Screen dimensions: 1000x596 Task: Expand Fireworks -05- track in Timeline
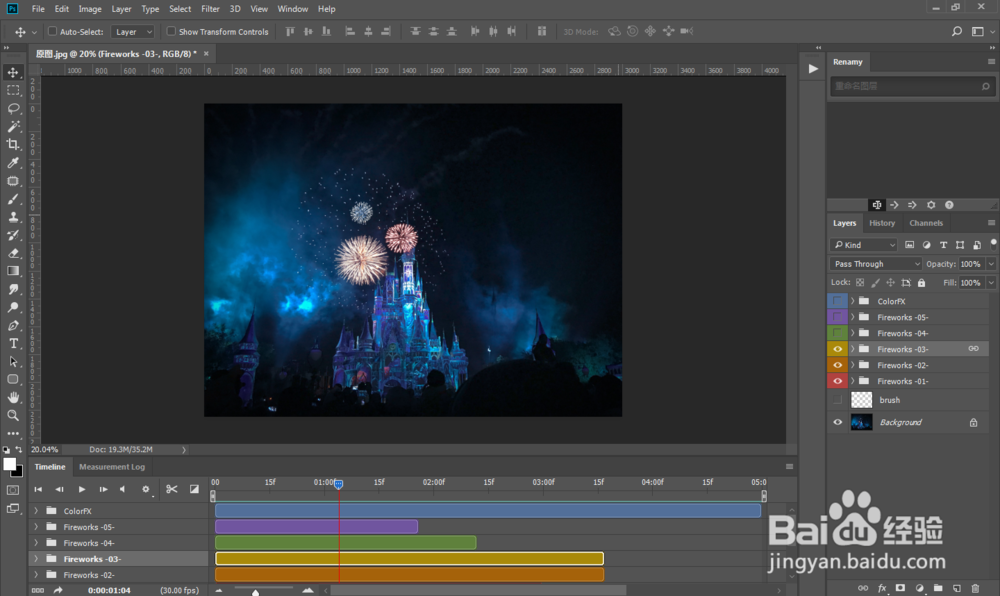click(36, 527)
